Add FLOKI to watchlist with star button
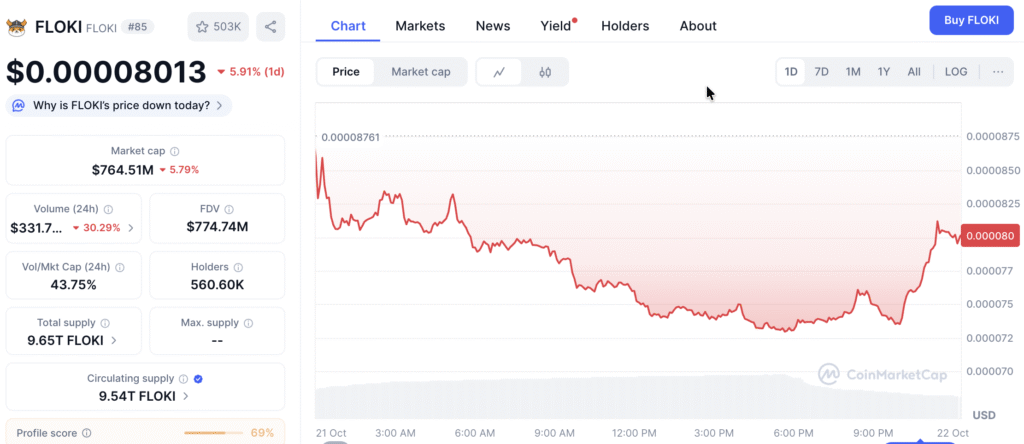Viewport: 1024px width, 444px height. (218, 27)
